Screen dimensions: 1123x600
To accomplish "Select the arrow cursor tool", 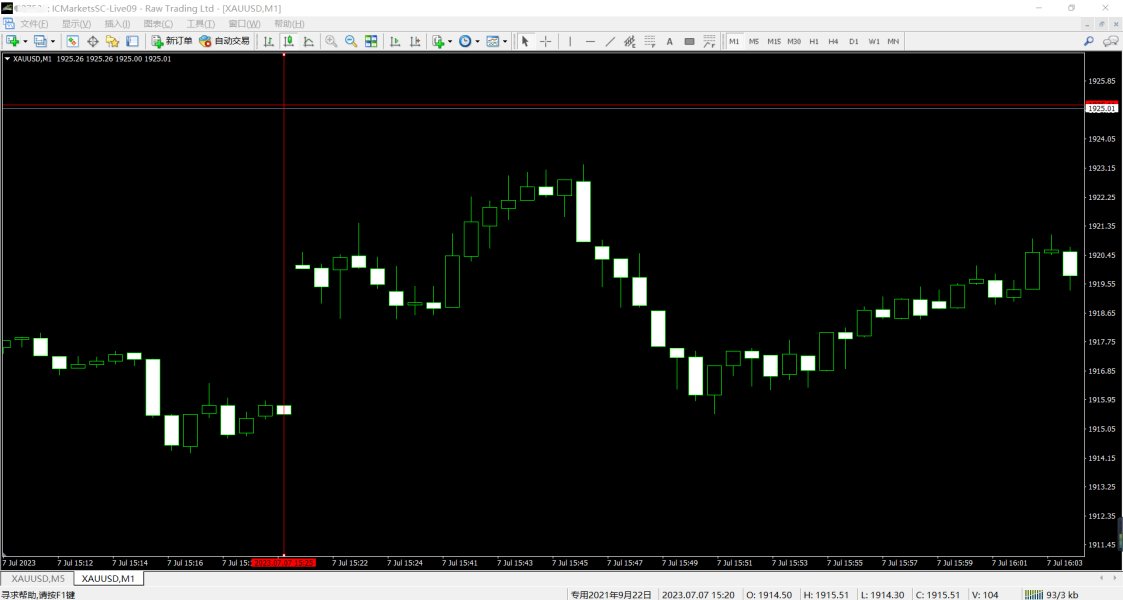I will [525, 42].
